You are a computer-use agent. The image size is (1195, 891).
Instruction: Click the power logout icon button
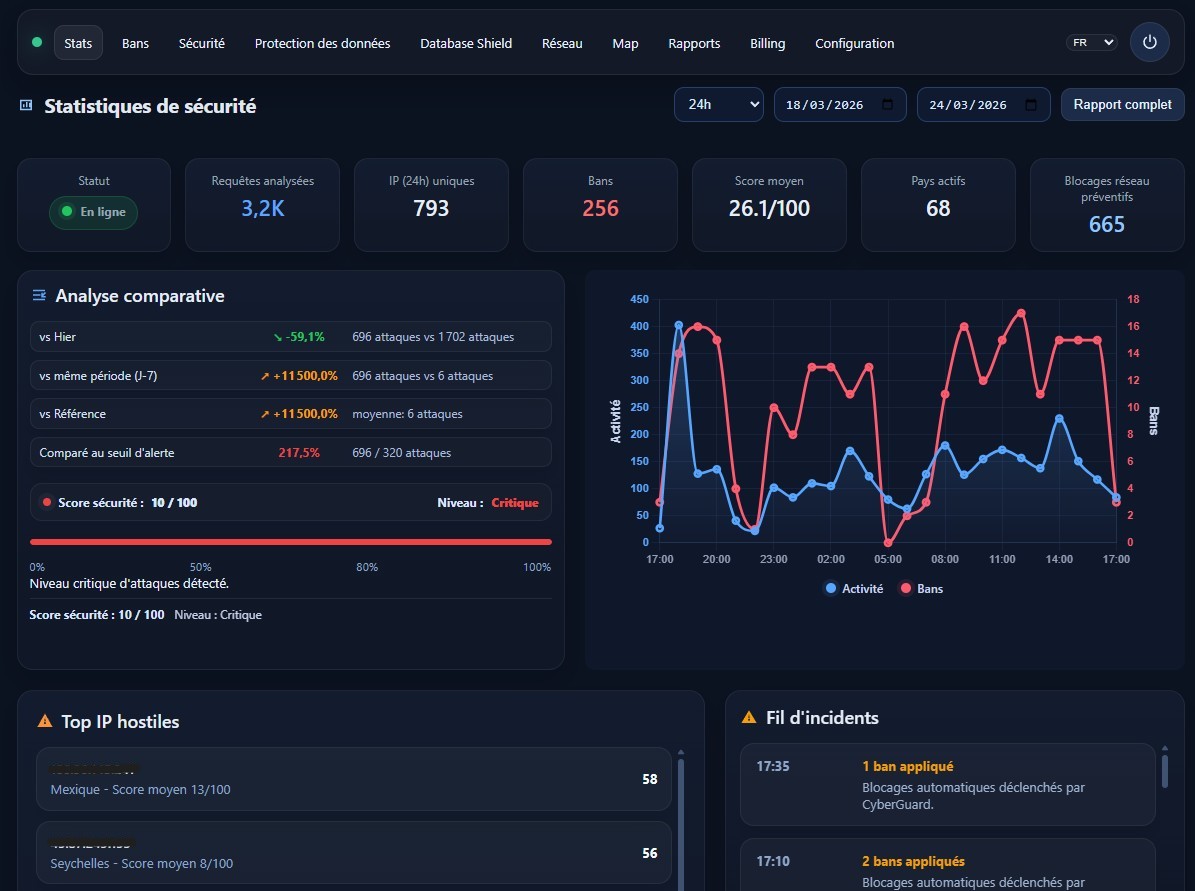pyautogui.click(x=1149, y=43)
